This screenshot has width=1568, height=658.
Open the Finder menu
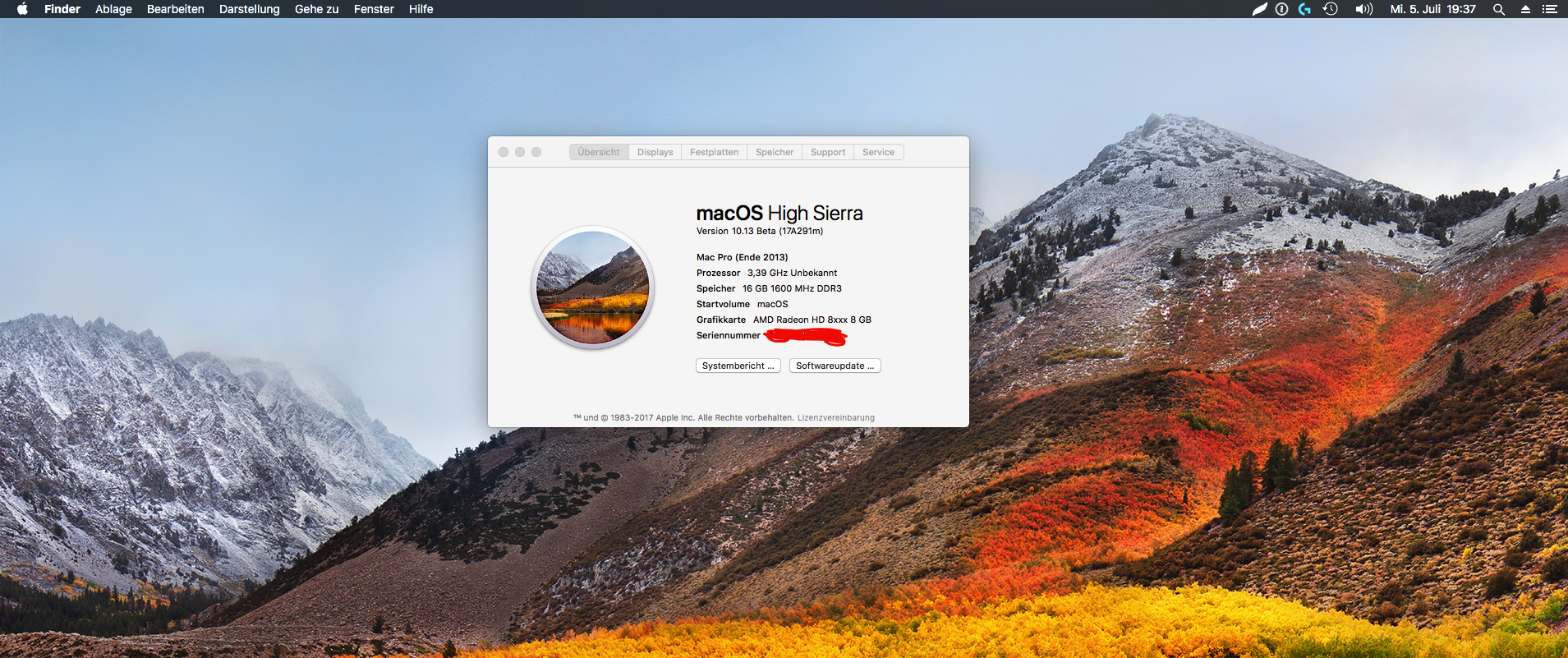pyautogui.click(x=62, y=9)
